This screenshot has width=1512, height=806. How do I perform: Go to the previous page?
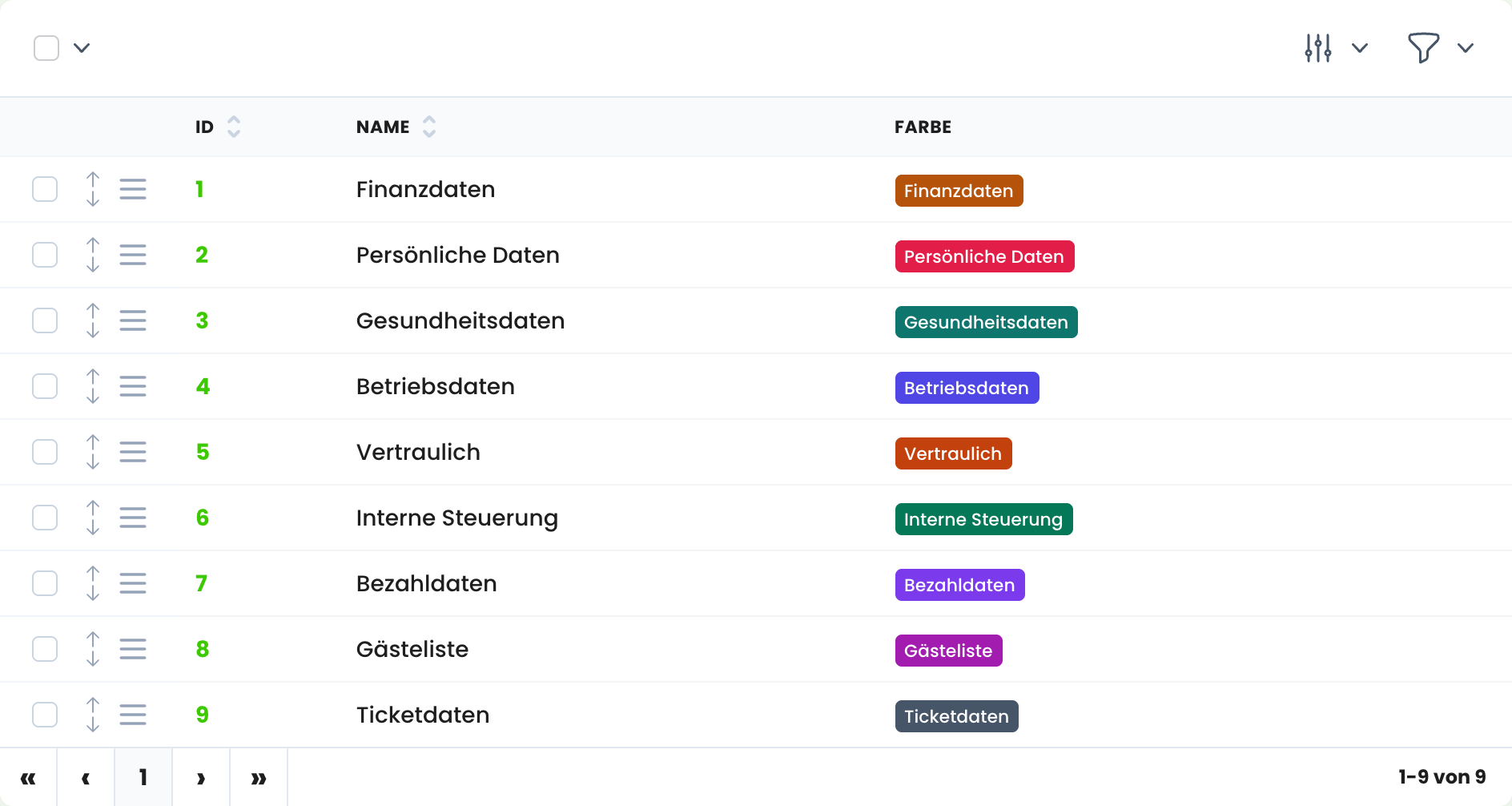point(86,777)
